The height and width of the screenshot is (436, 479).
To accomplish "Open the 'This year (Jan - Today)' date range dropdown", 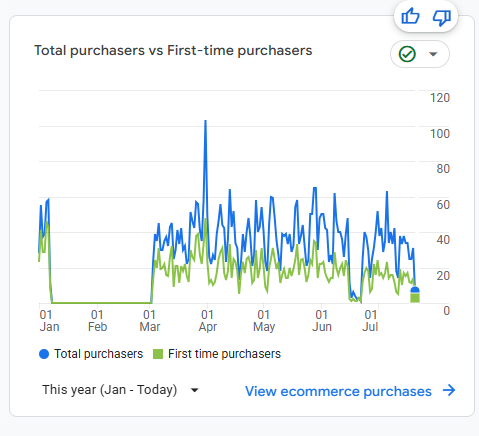I will pyautogui.click(x=120, y=390).
